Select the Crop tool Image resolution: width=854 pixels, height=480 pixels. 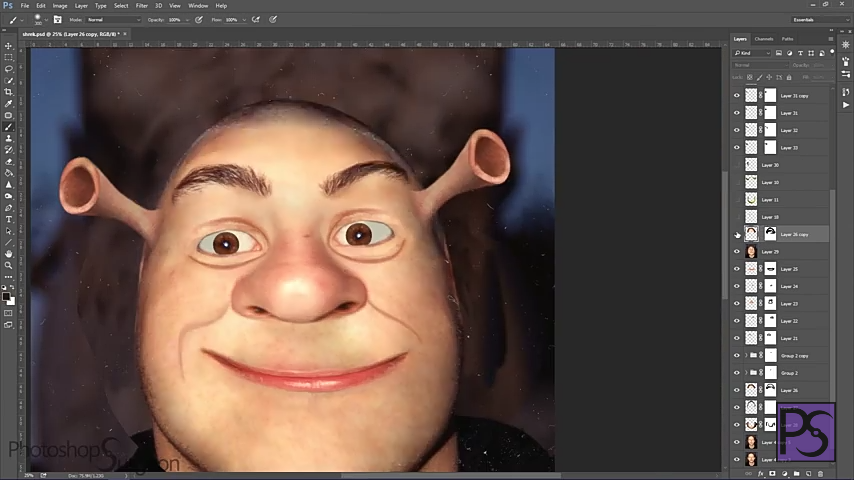tap(9, 92)
